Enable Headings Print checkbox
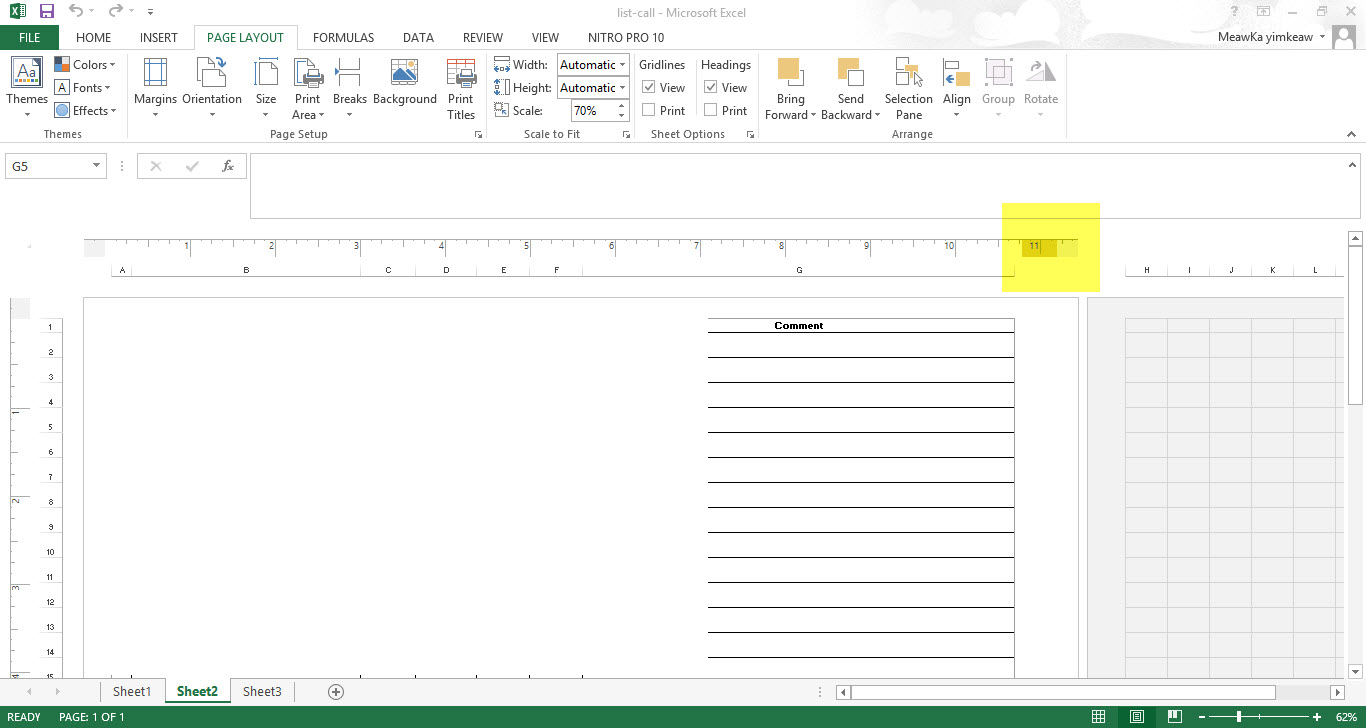The width and height of the screenshot is (1366, 728). [x=710, y=111]
